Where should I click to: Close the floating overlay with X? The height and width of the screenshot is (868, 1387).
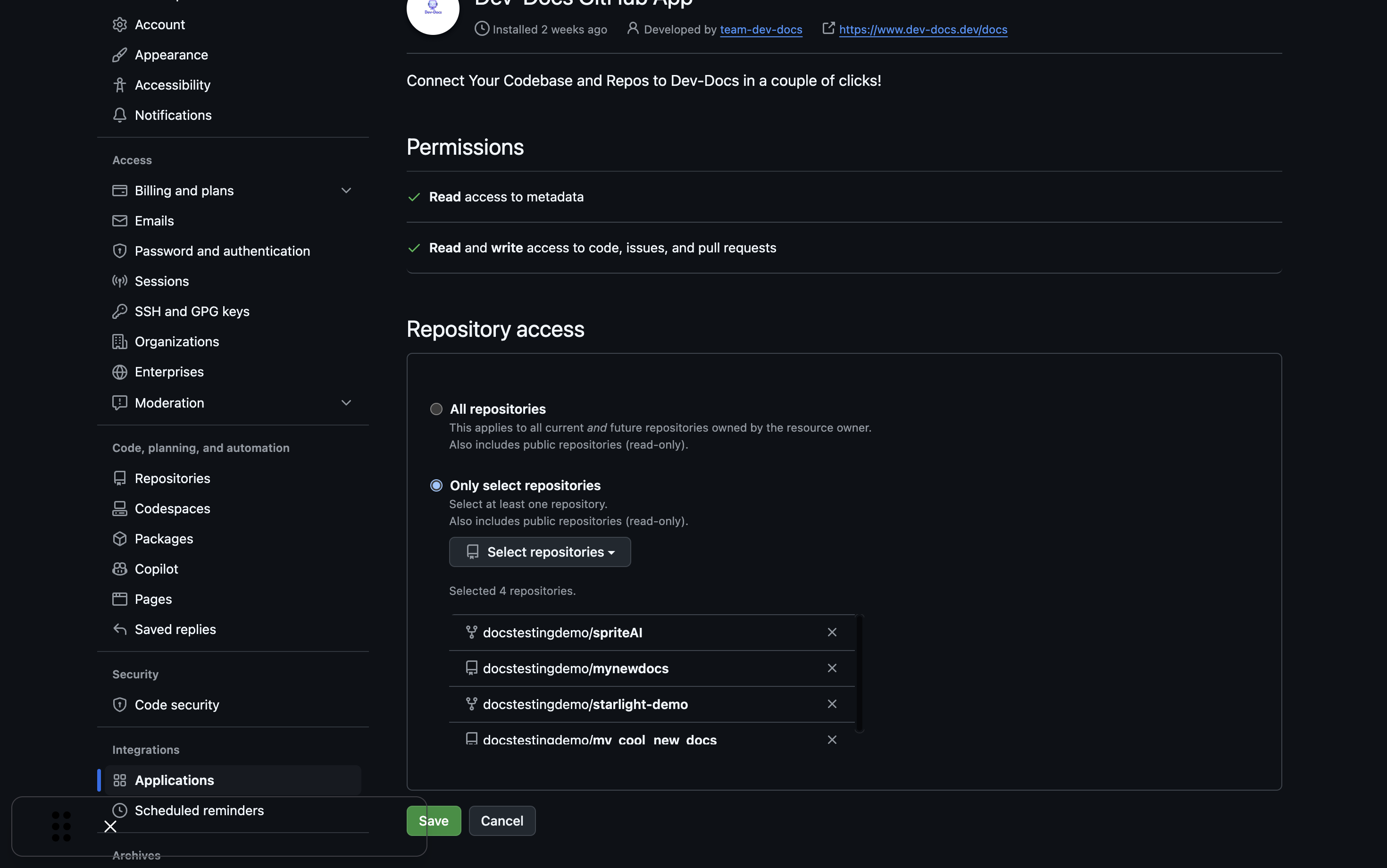(x=110, y=826)
